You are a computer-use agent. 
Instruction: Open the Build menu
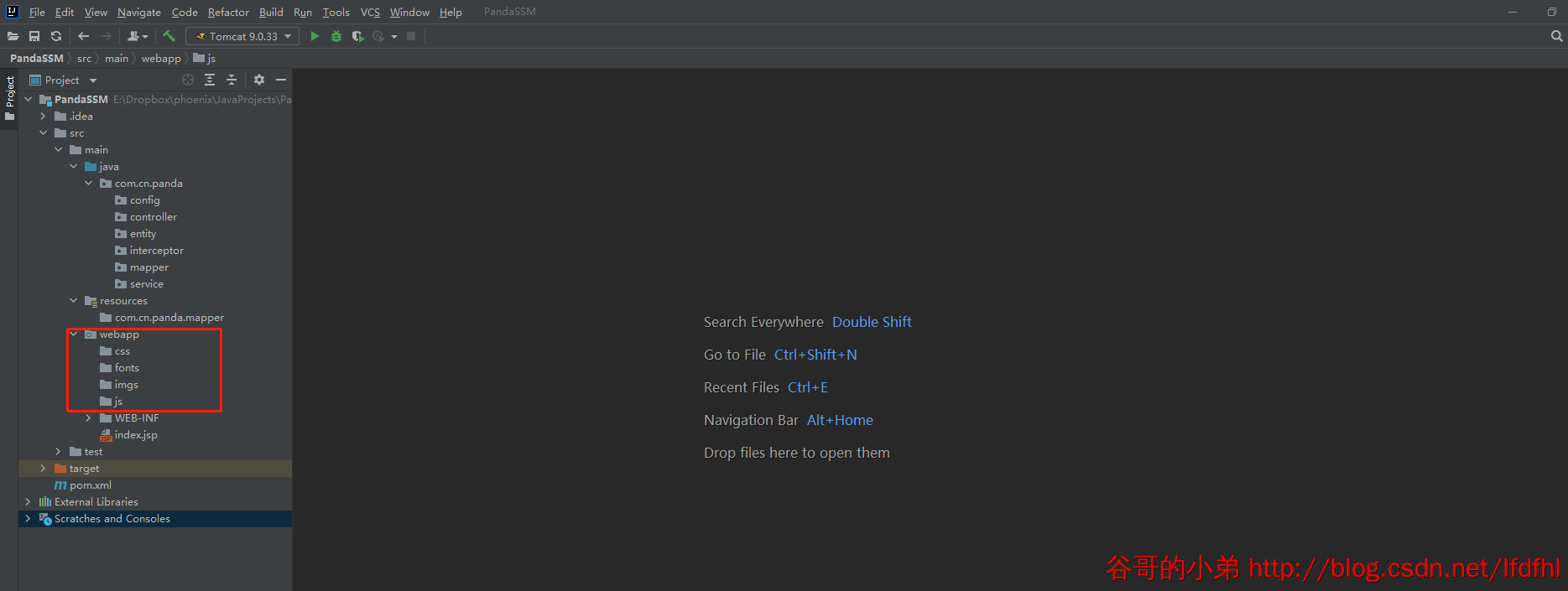271,12
